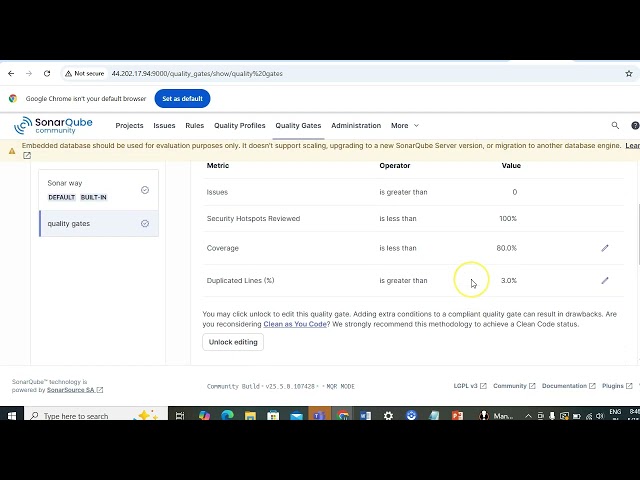Click the SonarQube community logo
Viewport: 640px width, 480px height.
click(53, 125)
